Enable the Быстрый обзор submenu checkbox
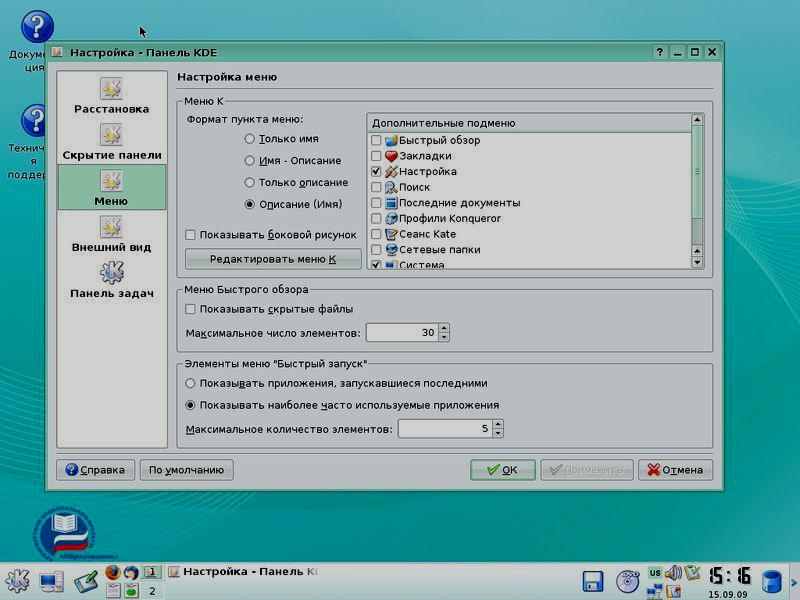 pos(376,140)
